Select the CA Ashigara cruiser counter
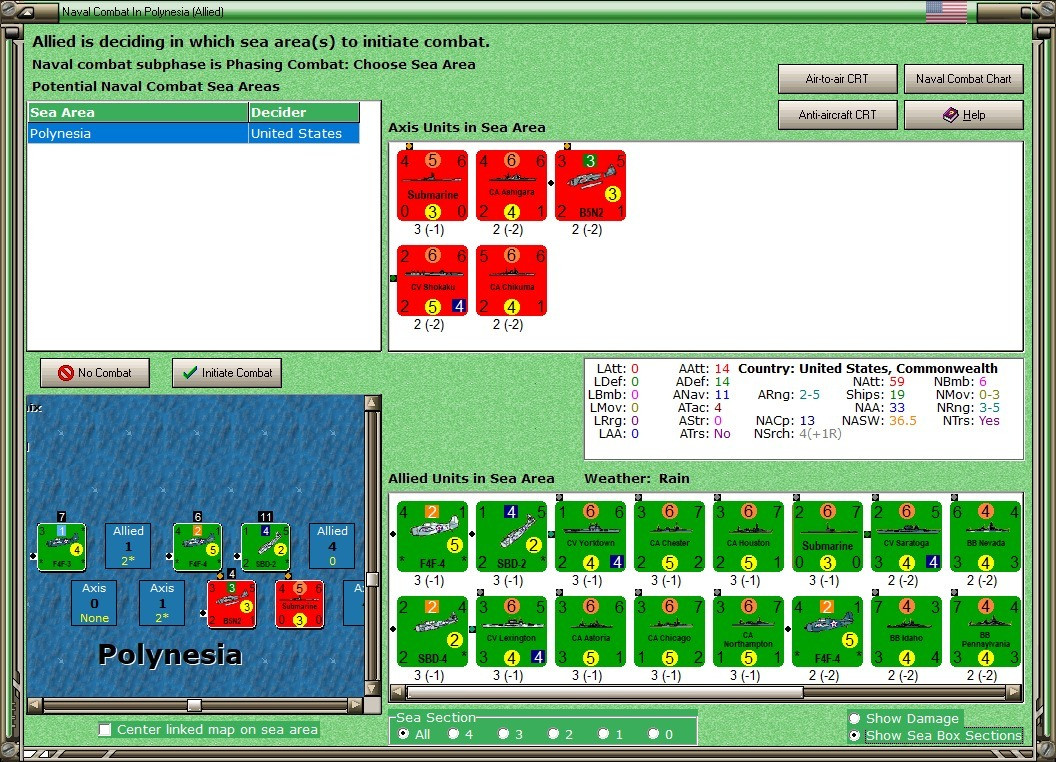1056x762 pixels. (511, 186)
